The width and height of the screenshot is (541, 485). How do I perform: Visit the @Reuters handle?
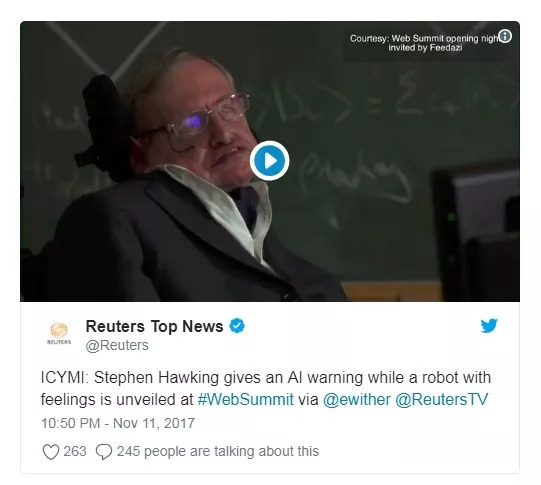click(x=117, y=345)
